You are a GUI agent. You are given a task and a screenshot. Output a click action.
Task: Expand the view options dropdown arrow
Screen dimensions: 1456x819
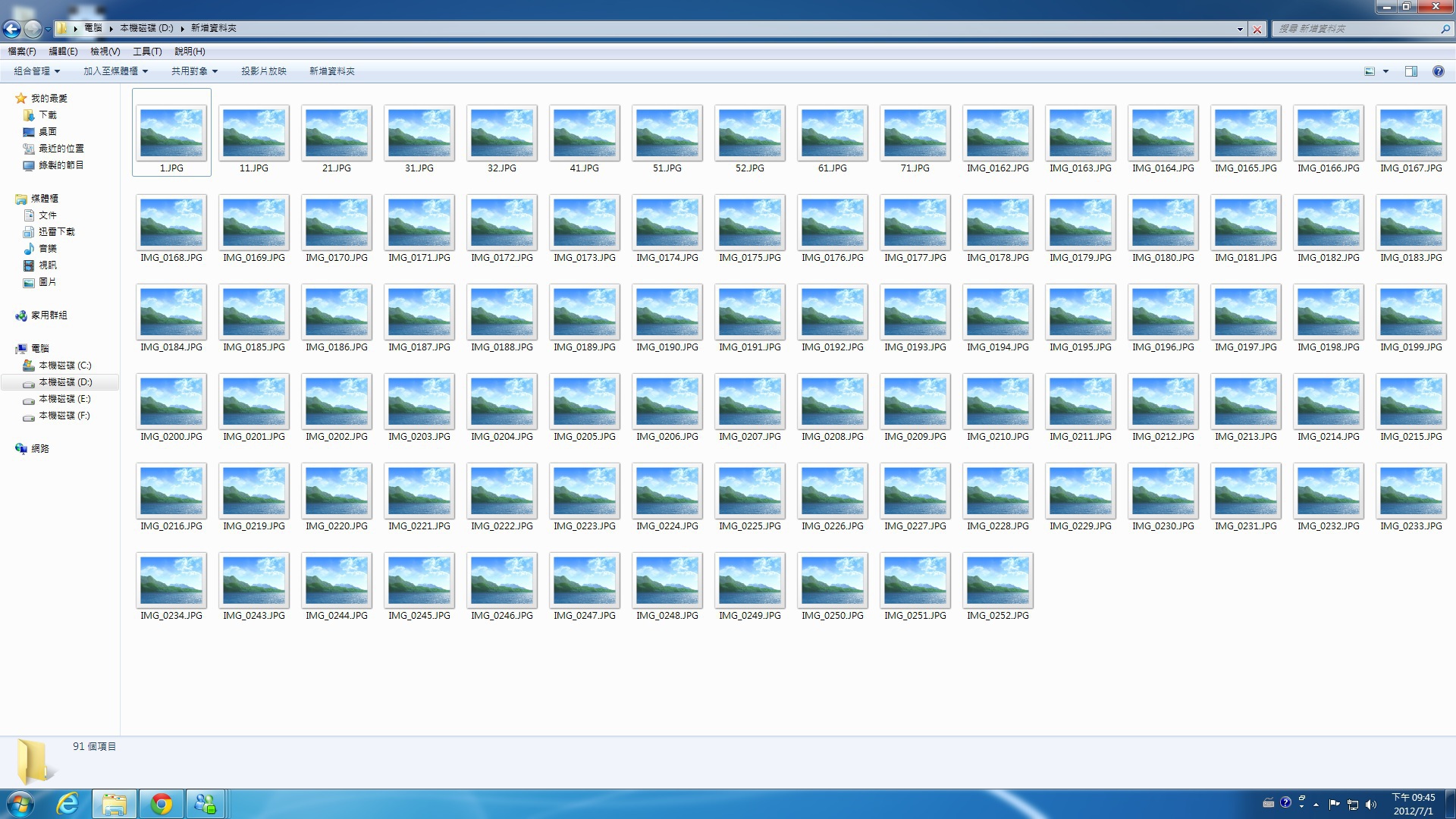pos(1385,71)
